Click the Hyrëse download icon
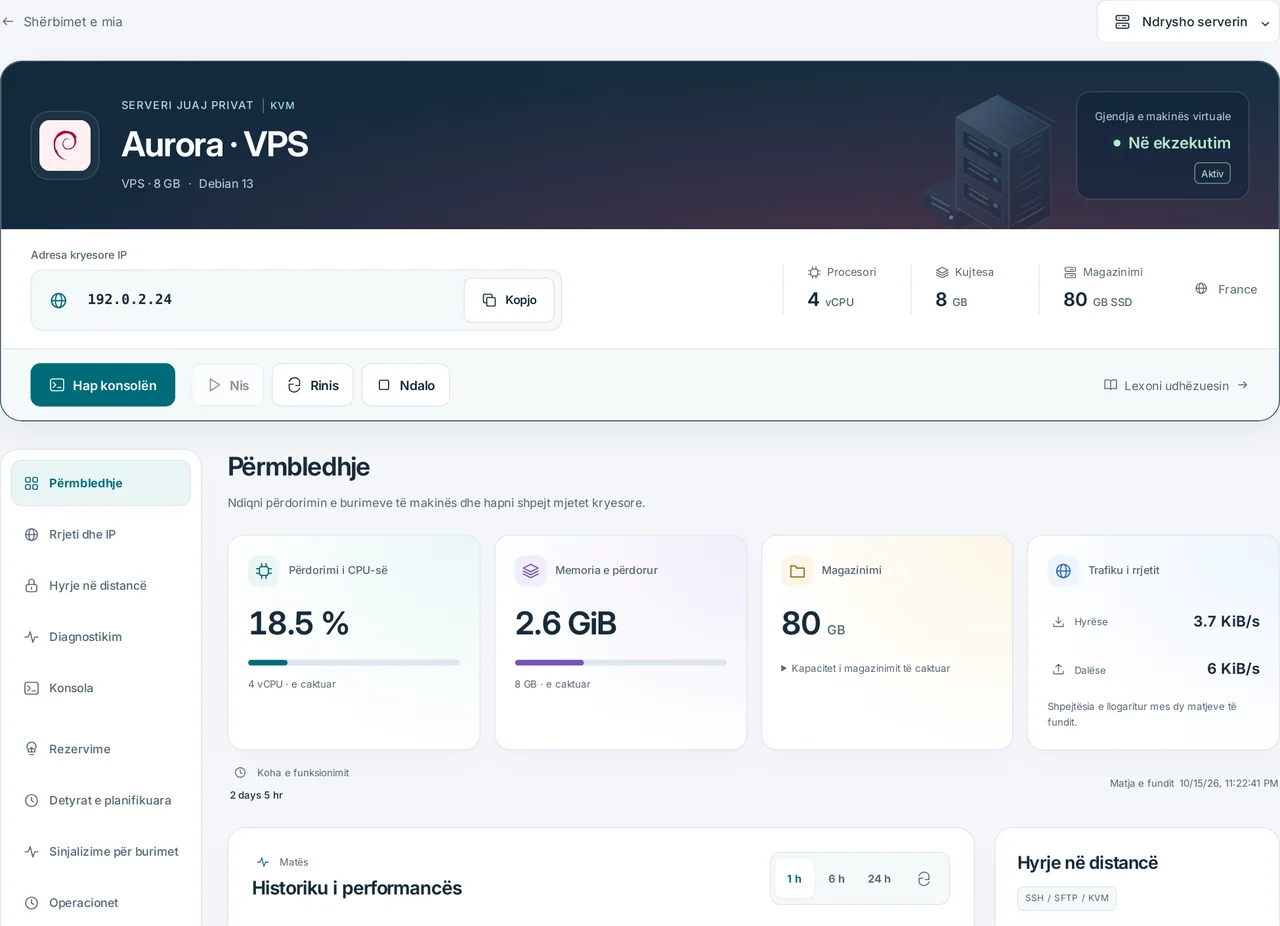This screenshot has height=926, width=1280. pos(1058,622)
